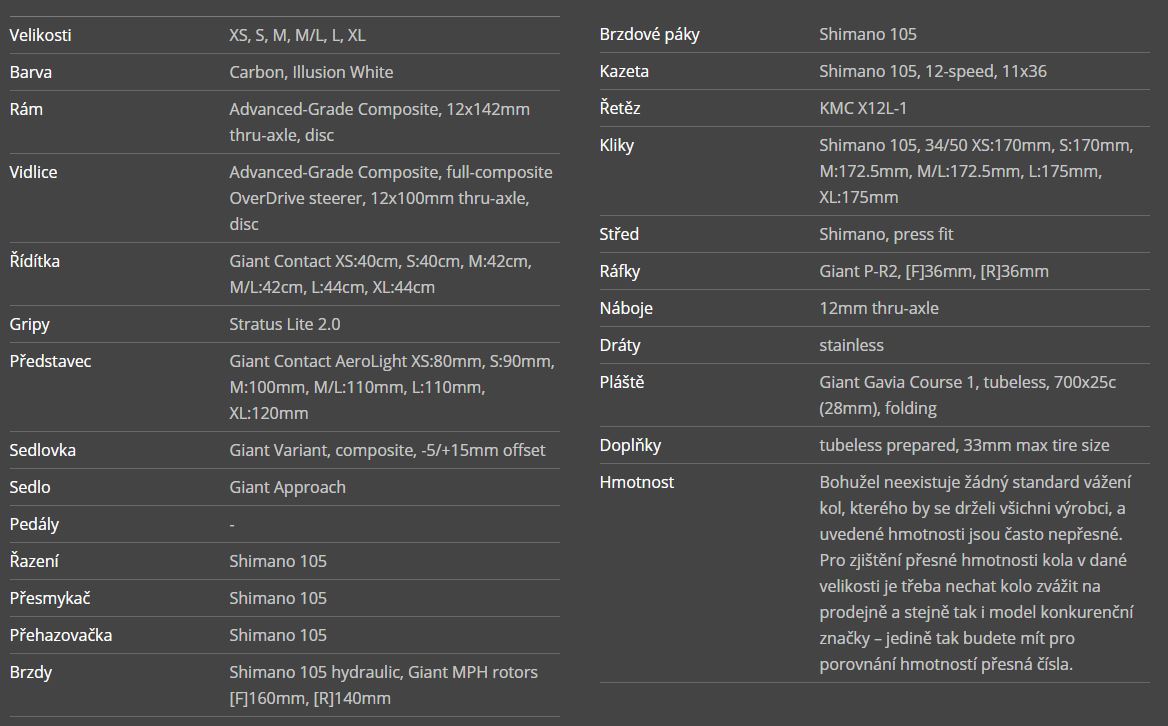This screenshot has width=1168, height=726.
Task: Click the Pláště label
Action: tap(622, 382)
